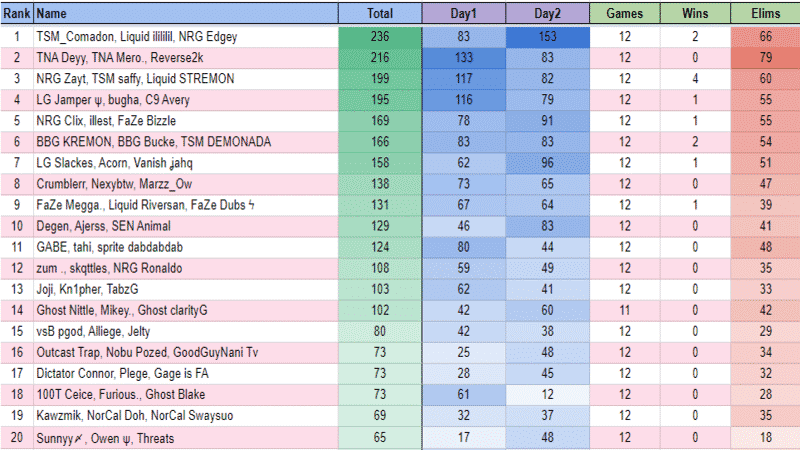Click Elims cell showing 60
Image resolution: width=800 pixels, height=450 pixels.
coord(765,79)
